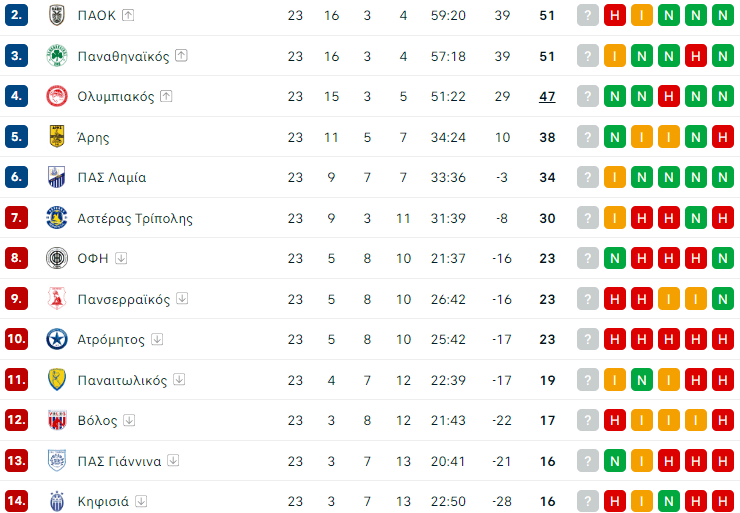Click the Παναθηναϊκός green clover logo

point(57,56)
